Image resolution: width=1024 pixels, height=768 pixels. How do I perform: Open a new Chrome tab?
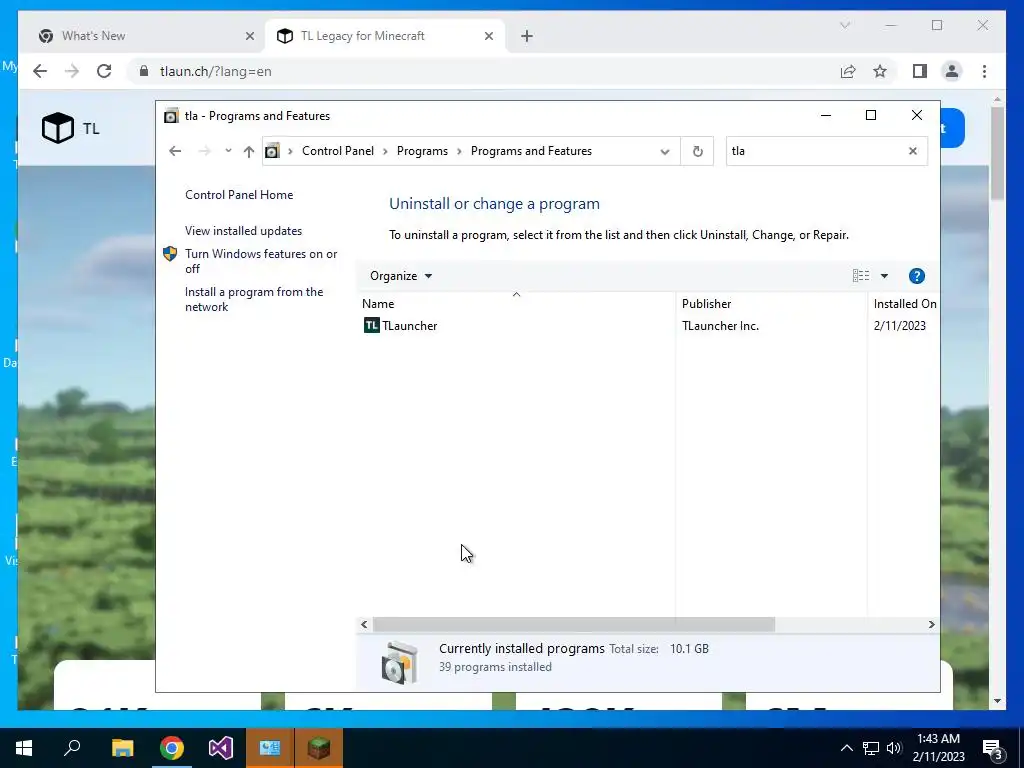[527, 36]
